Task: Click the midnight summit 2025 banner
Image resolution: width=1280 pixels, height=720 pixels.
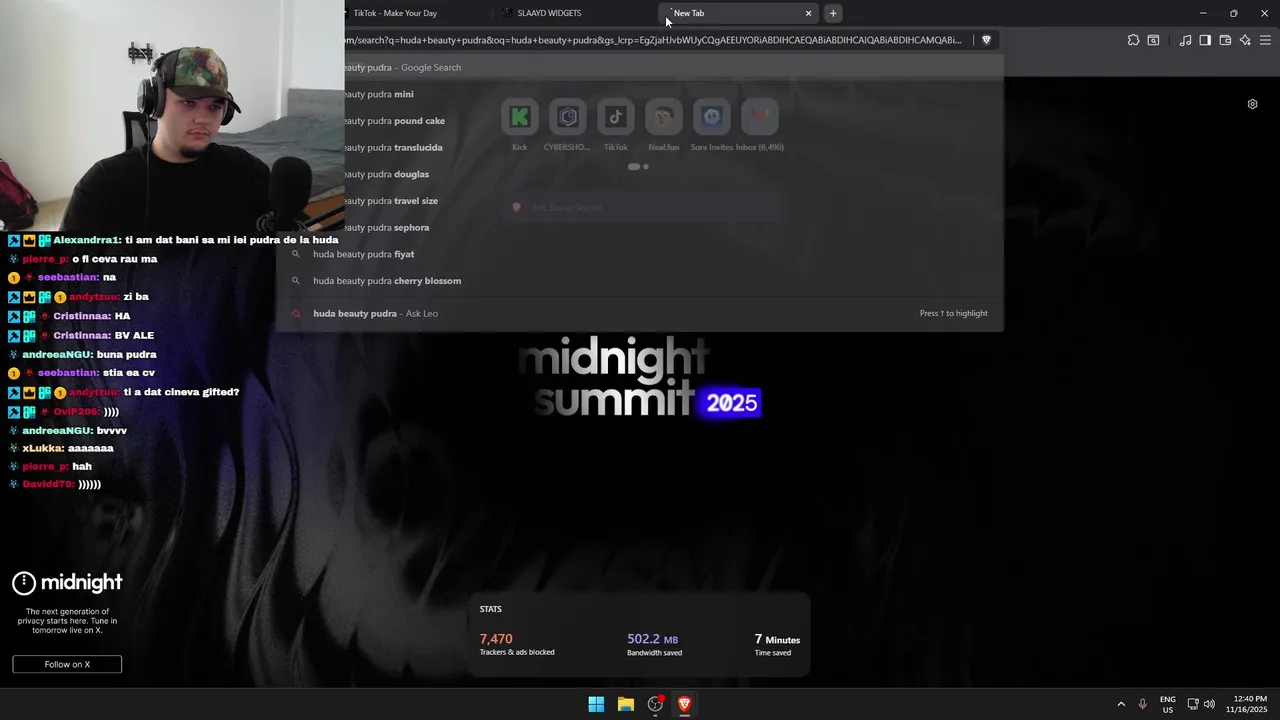Action: click(x=640, y=378)
